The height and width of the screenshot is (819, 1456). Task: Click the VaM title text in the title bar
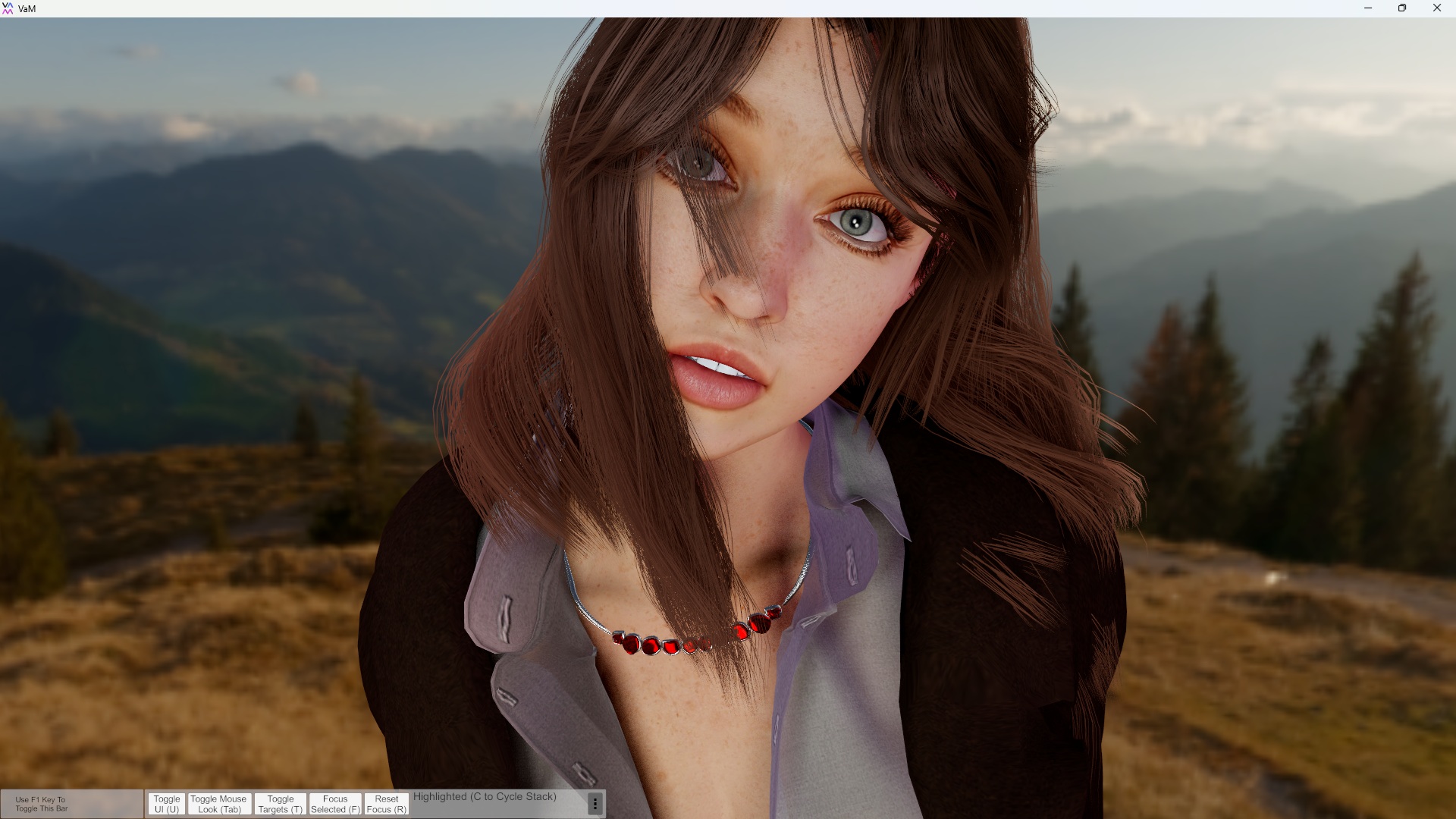point(27,8)
